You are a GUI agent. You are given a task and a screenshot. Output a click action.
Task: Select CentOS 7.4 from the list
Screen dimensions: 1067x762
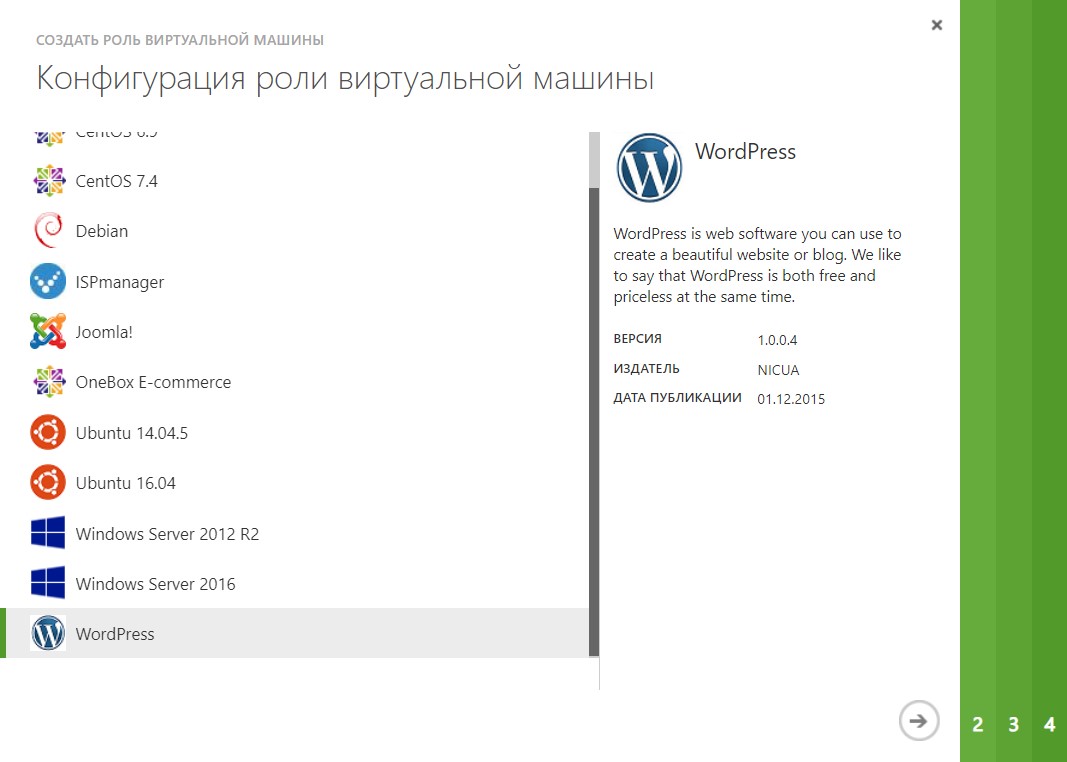(295, 181)
